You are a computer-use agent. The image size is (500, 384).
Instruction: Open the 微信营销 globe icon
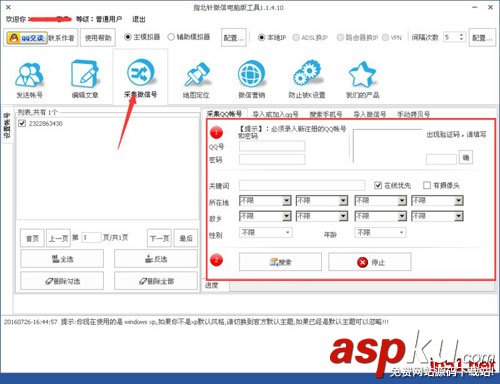click(251, 80)
